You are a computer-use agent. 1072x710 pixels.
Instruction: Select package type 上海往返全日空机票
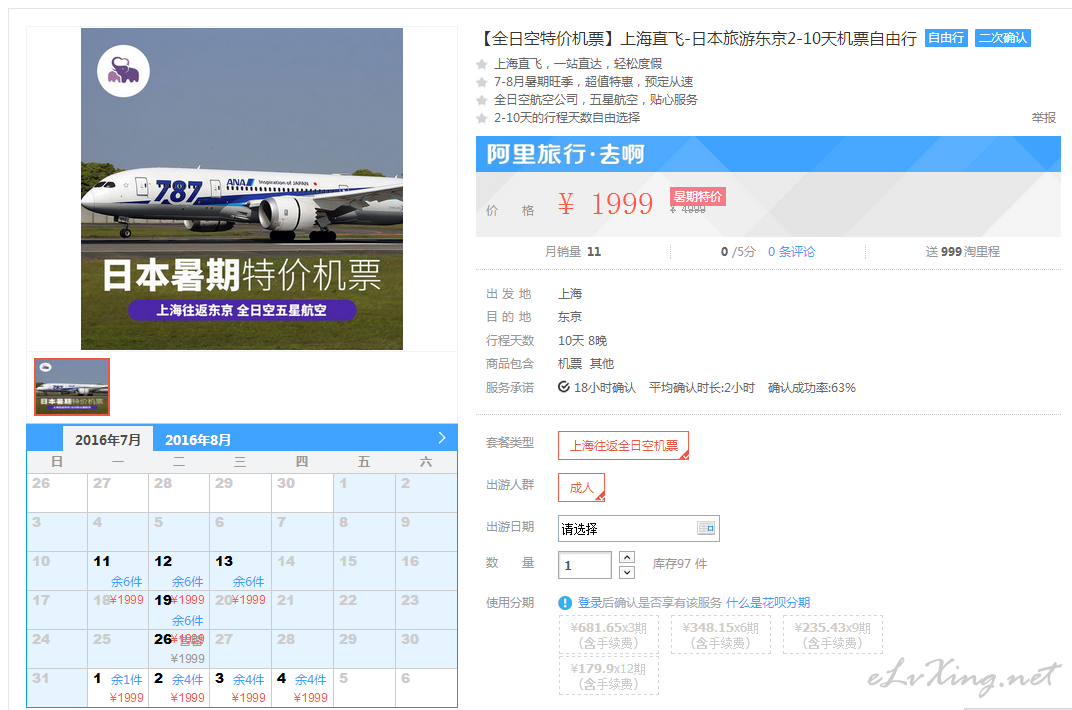(624, 446)
